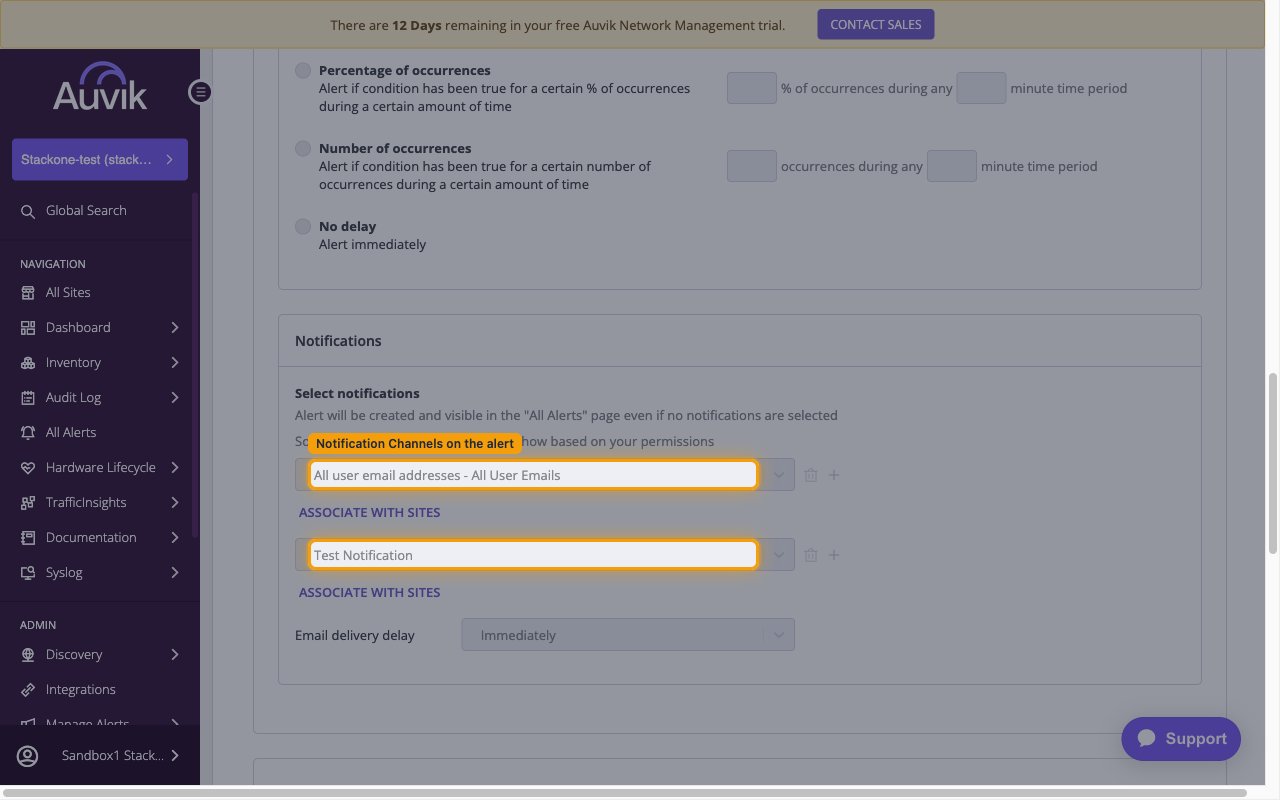
Task: Add notification after All User Emails row
Action: point(834,475)
